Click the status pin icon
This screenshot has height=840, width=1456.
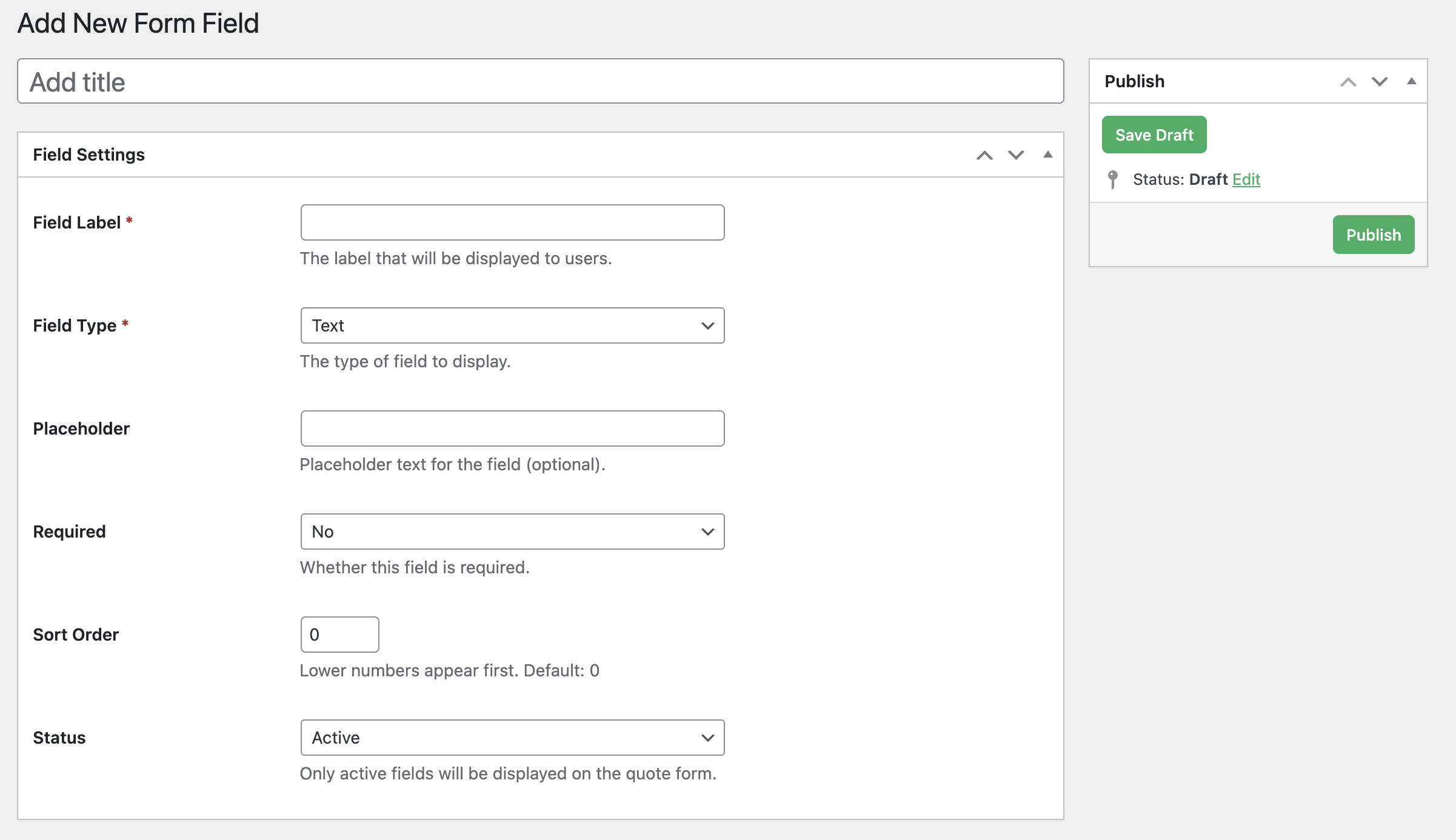[x=1112, y=179]
